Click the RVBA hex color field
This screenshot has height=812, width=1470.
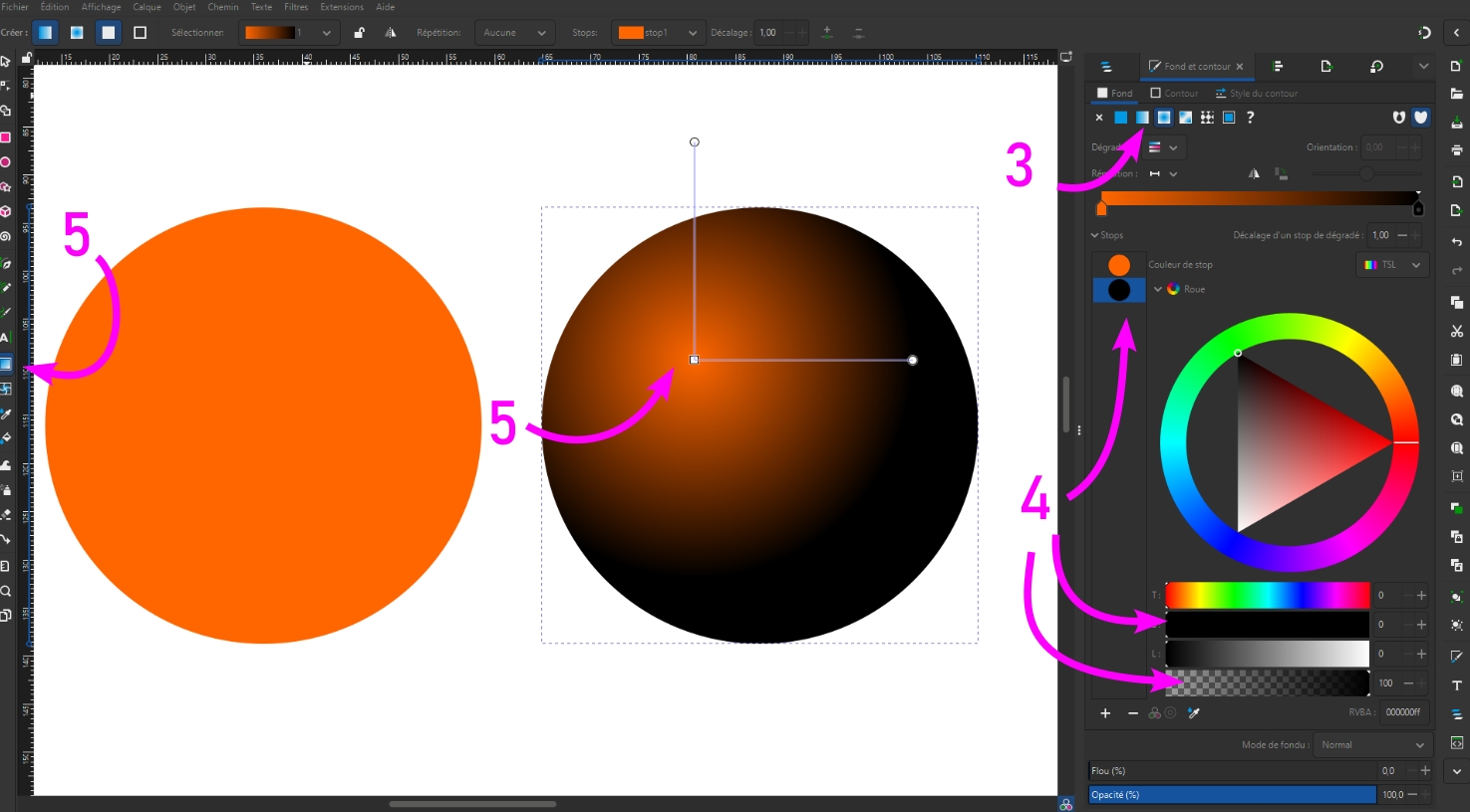(1403, 712)
